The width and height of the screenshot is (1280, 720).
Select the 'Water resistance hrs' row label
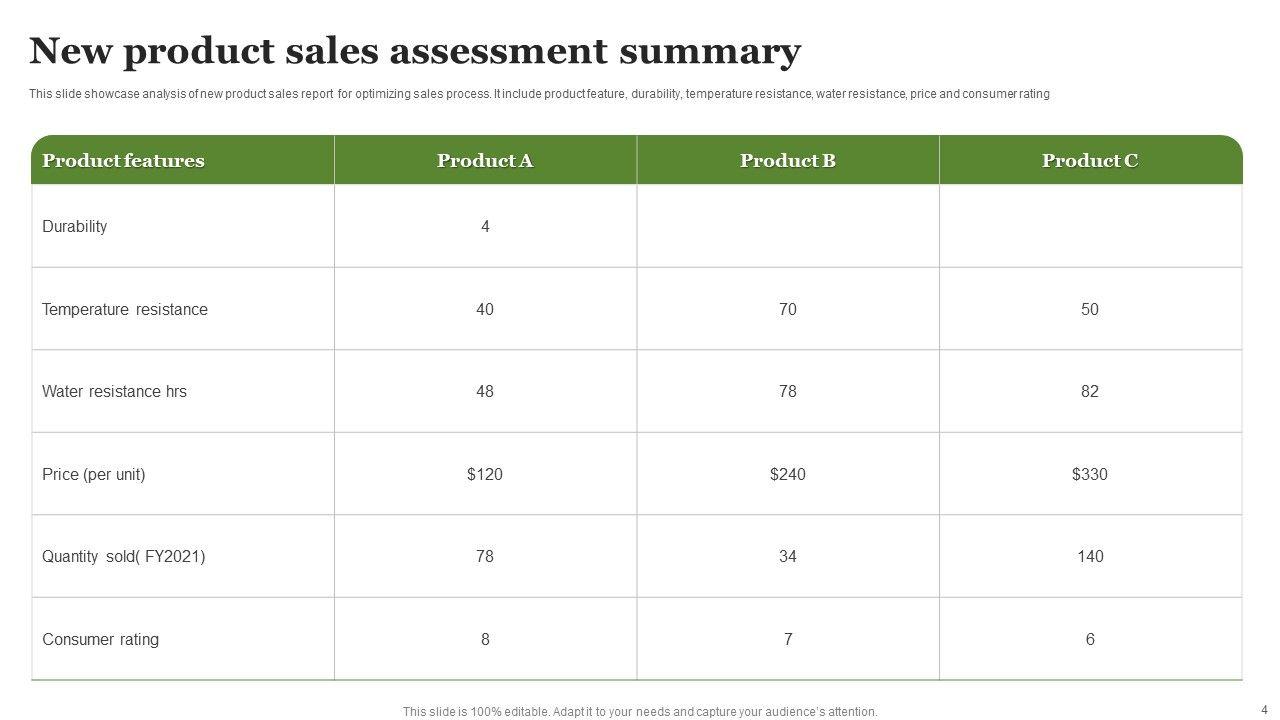click(x=114, y=392)
